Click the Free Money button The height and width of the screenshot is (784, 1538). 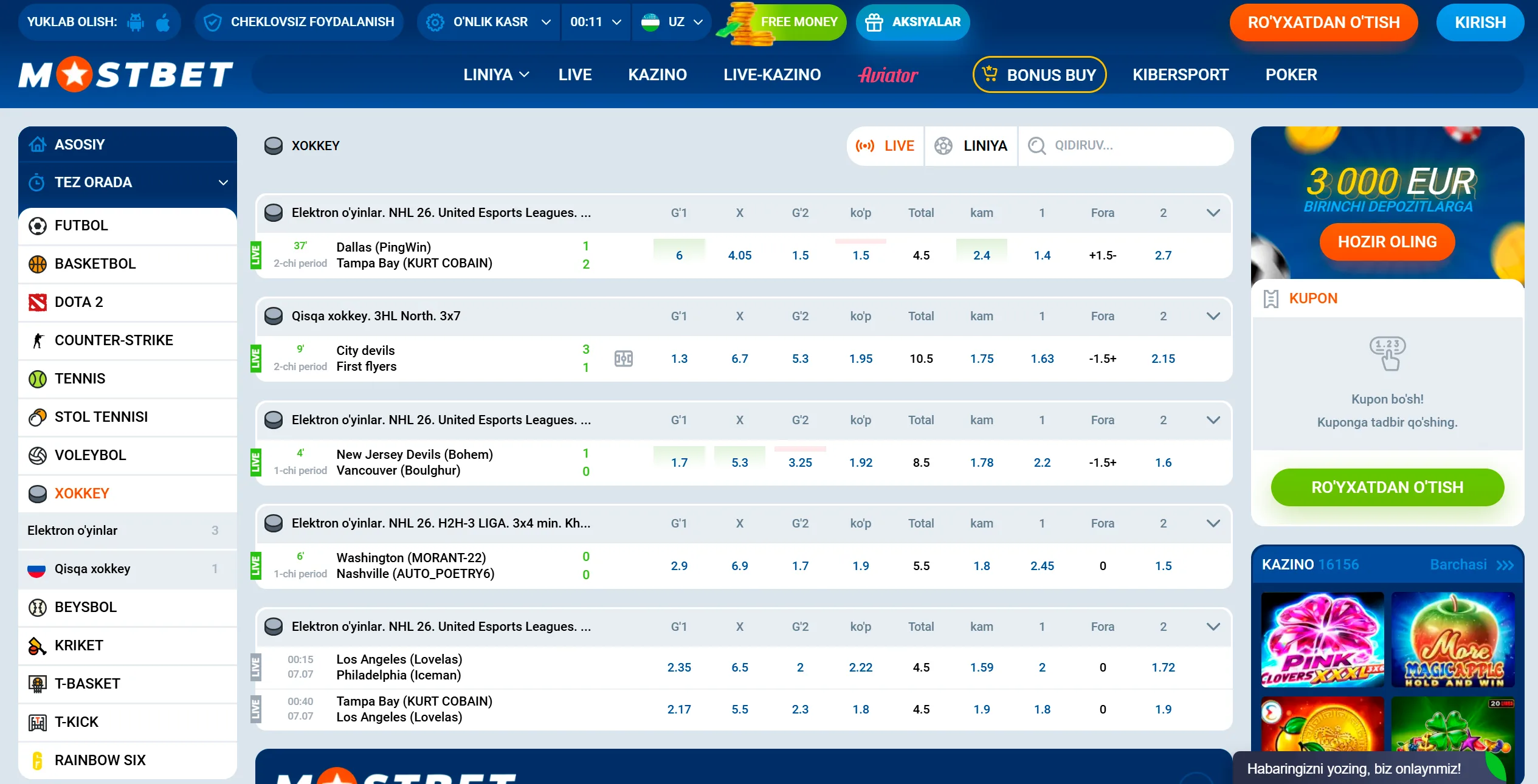(x=781, y=22)
